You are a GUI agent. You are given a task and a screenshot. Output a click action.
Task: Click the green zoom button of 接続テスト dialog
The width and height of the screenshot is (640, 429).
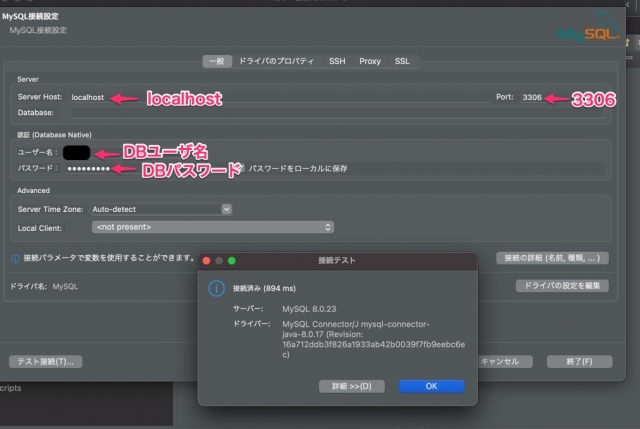click(x=232, y=260)
